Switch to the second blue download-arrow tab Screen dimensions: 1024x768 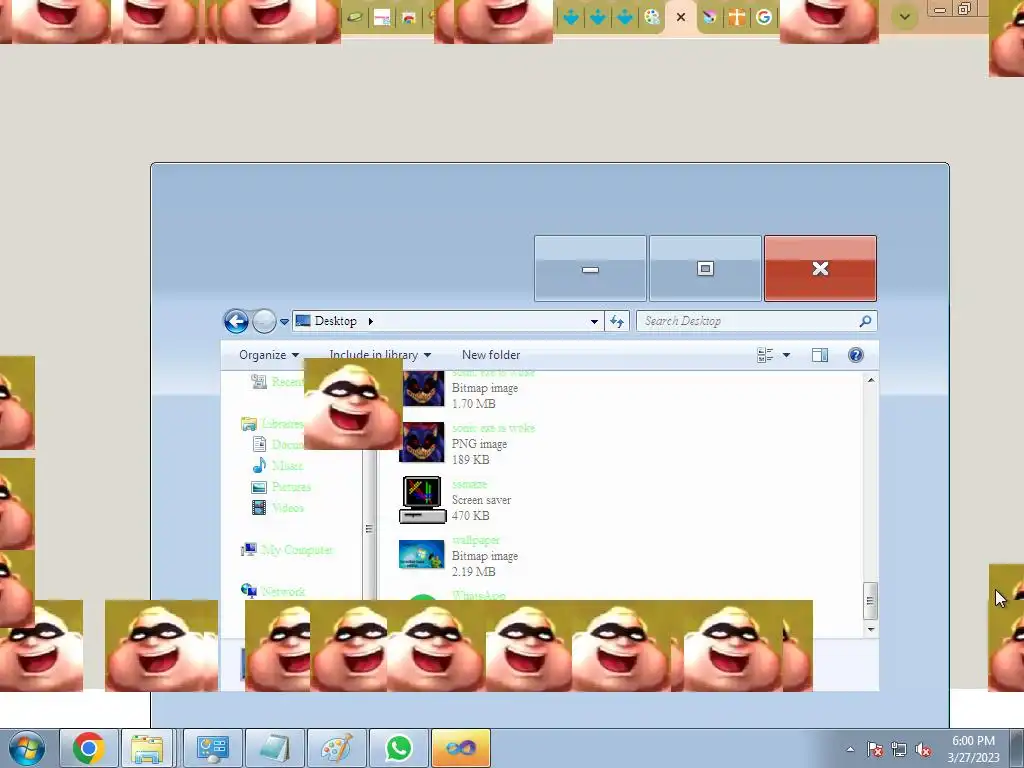[598, 18]
